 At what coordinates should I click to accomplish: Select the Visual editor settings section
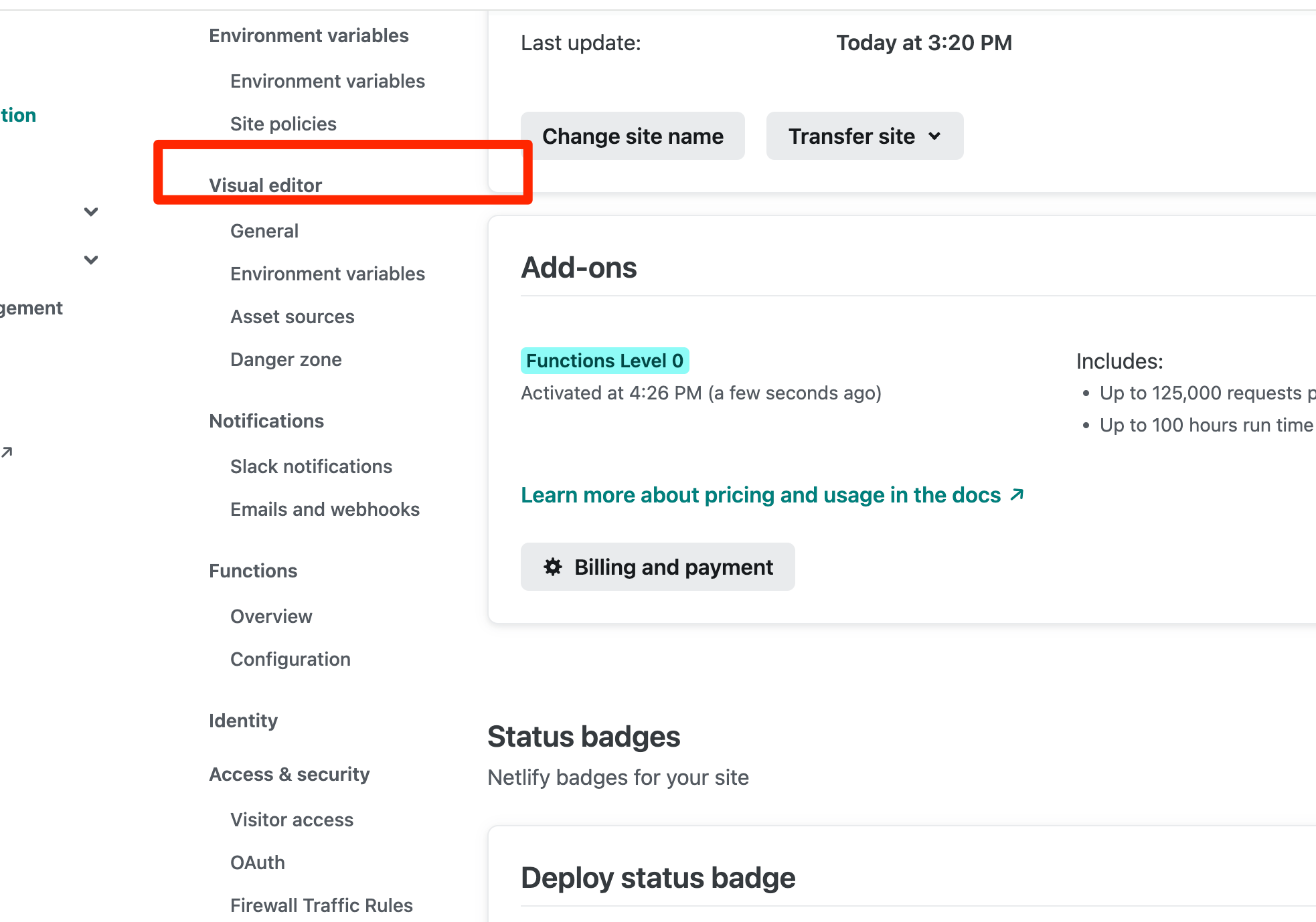265,185
